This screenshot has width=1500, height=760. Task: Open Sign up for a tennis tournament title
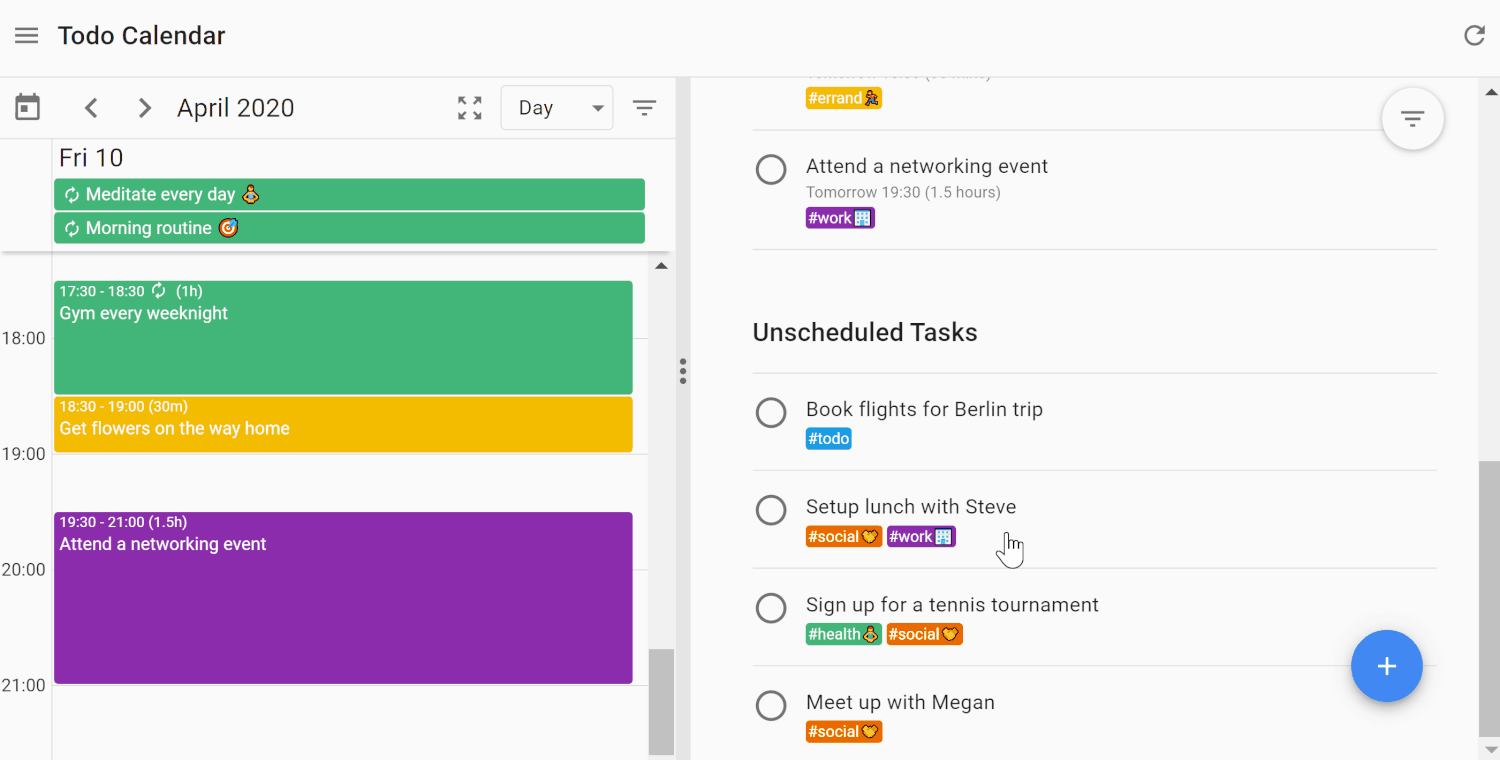point(952,605)
